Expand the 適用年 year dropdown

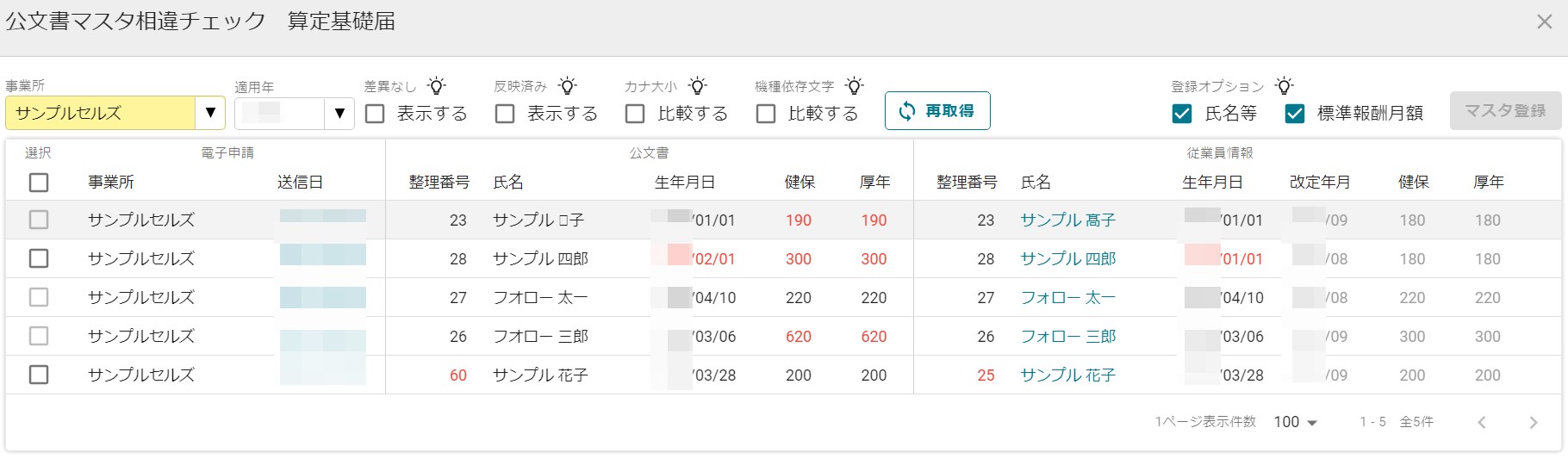[294, 113]
